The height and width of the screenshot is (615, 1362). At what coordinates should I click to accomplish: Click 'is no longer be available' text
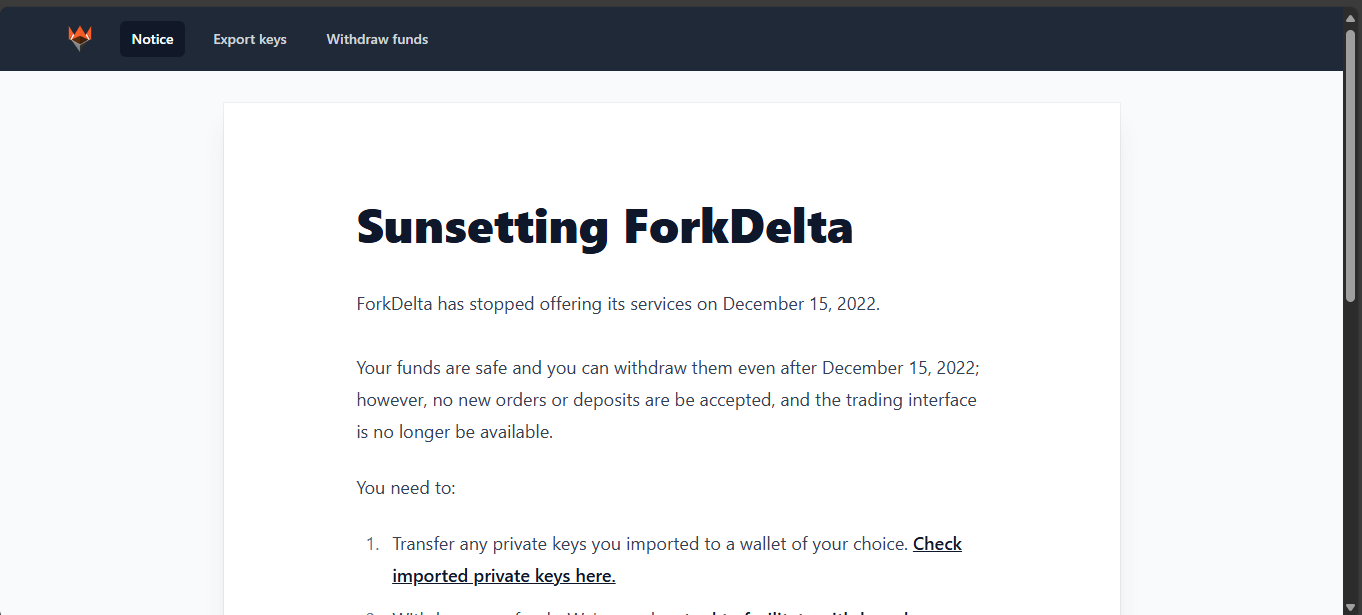click(x=454, y=432)
